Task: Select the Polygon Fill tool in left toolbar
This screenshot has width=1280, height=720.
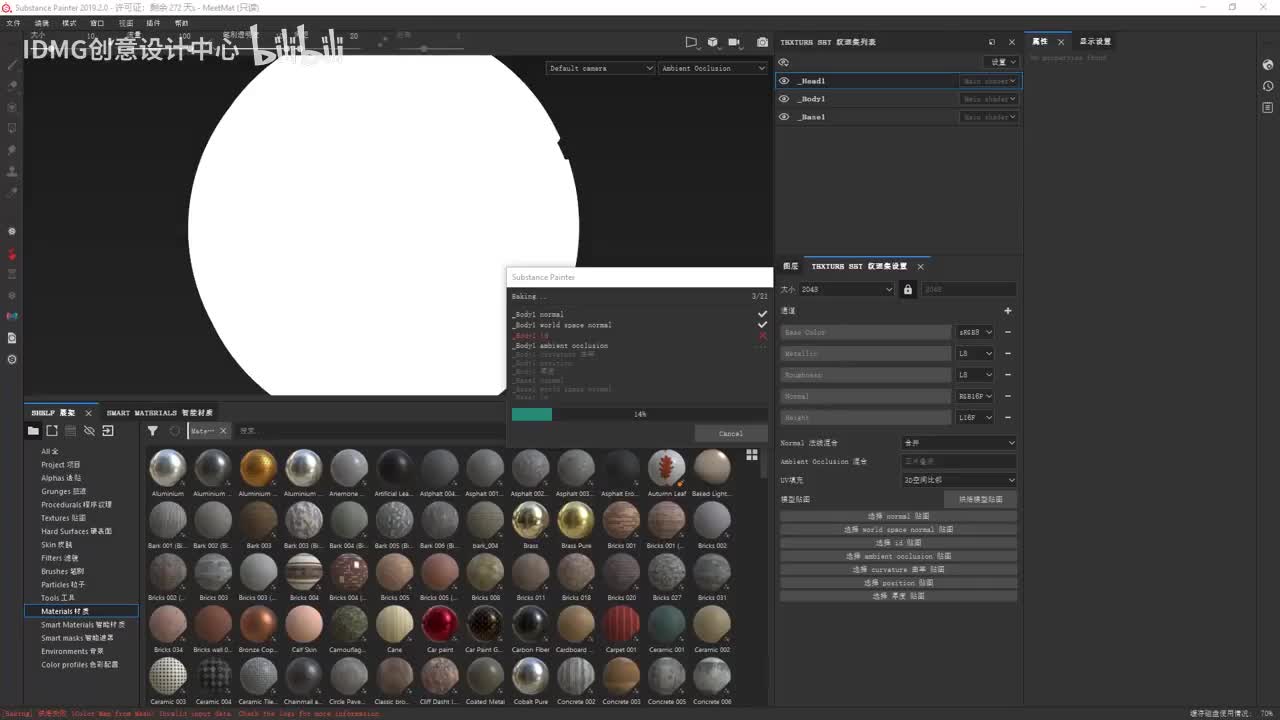Action: [12, 128]
